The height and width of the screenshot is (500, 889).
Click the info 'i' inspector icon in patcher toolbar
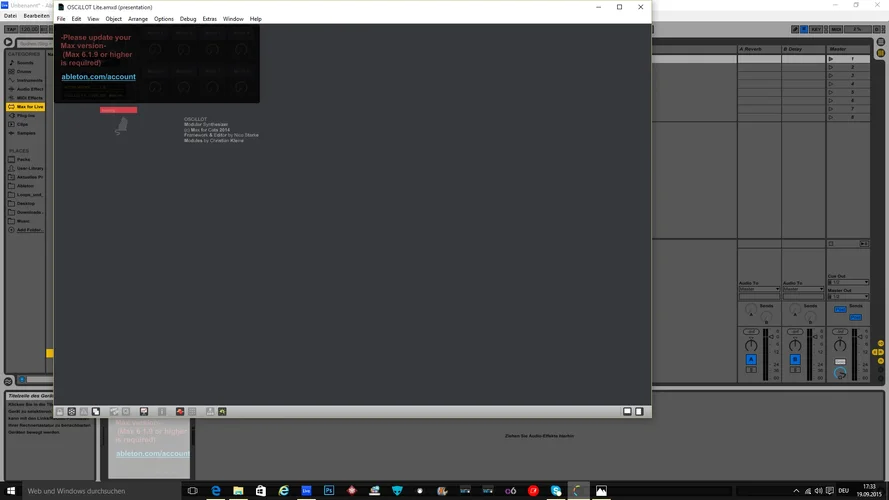coord(162,412)
